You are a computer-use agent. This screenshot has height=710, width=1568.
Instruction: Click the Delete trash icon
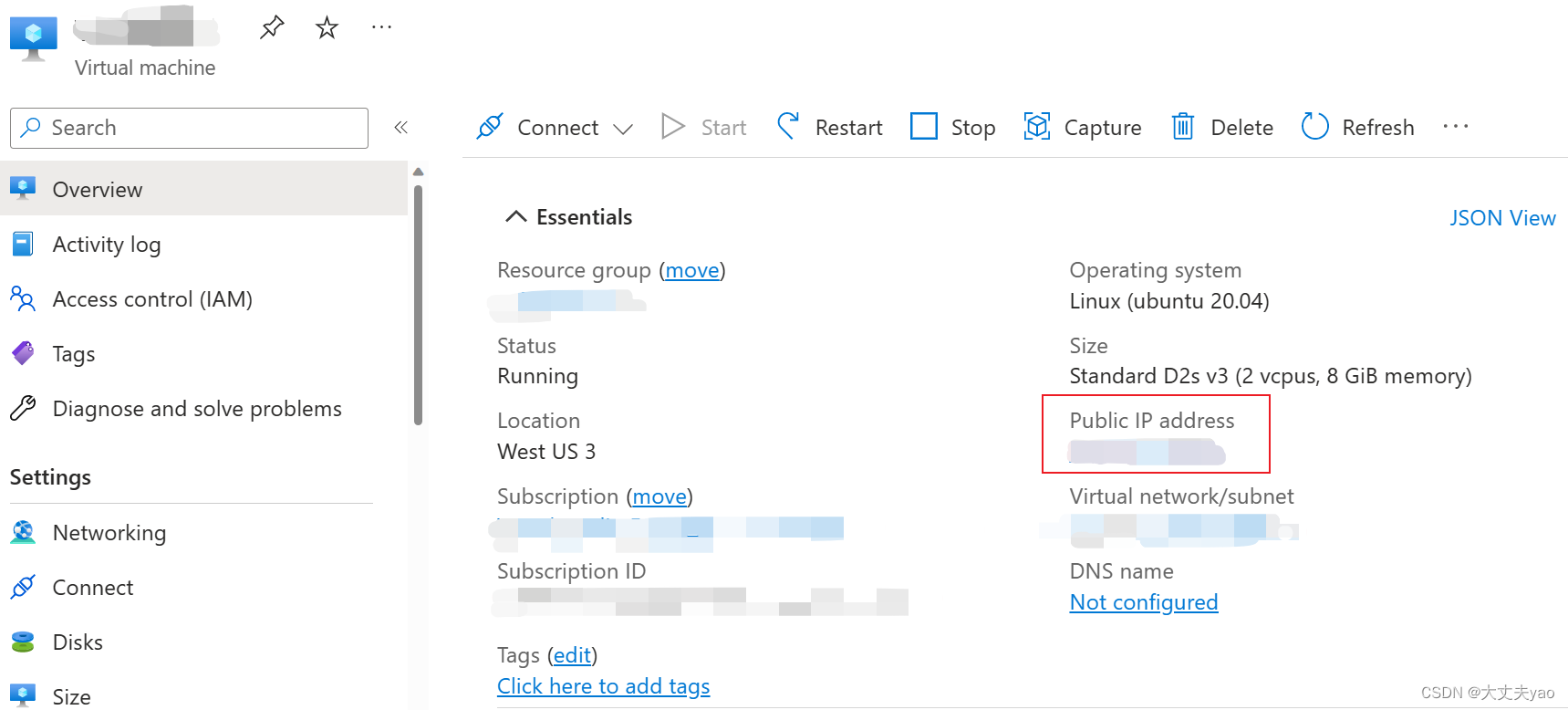pos(1182,126)
